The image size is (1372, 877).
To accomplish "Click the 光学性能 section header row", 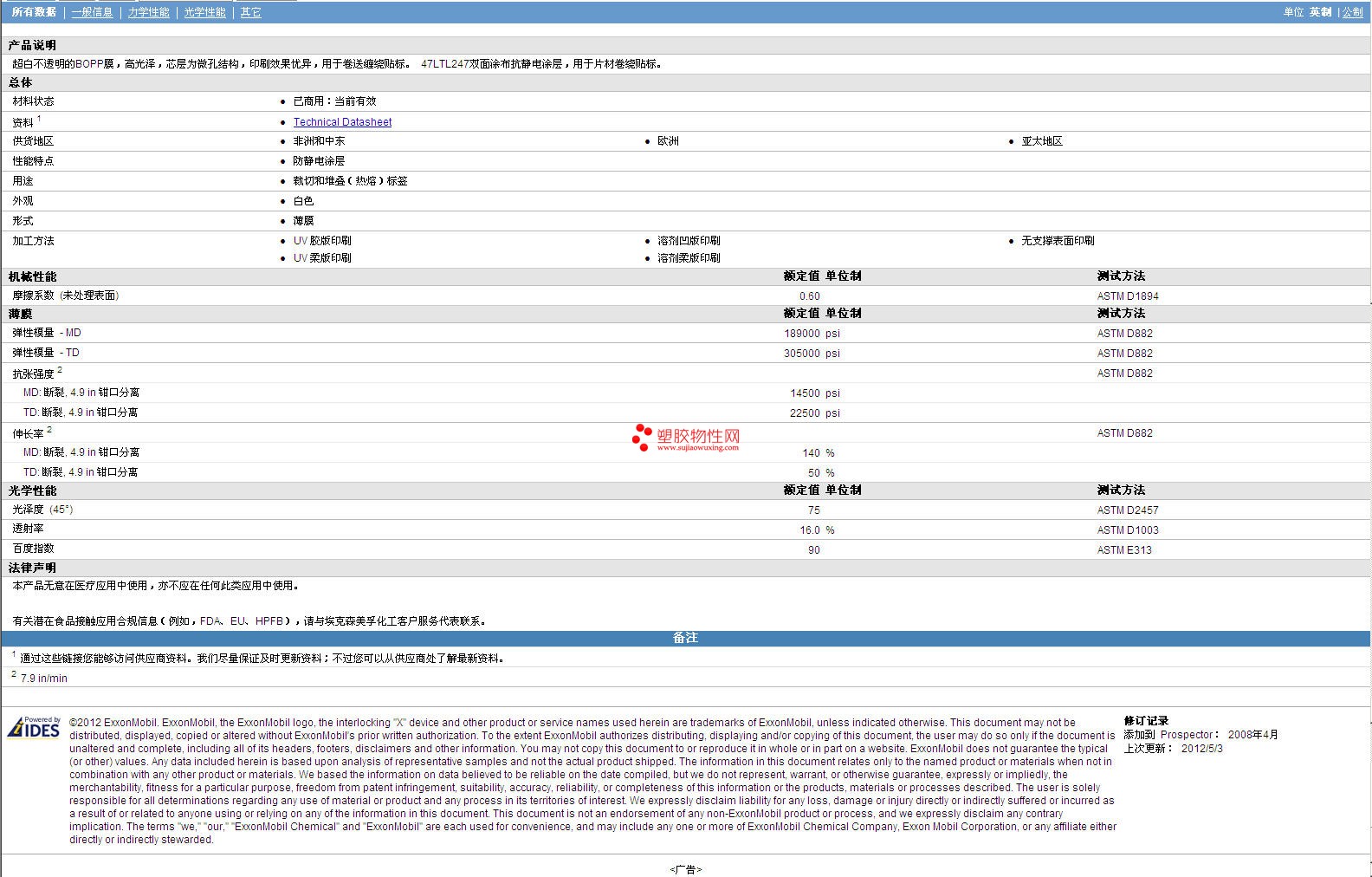I will tap(33, 490).
